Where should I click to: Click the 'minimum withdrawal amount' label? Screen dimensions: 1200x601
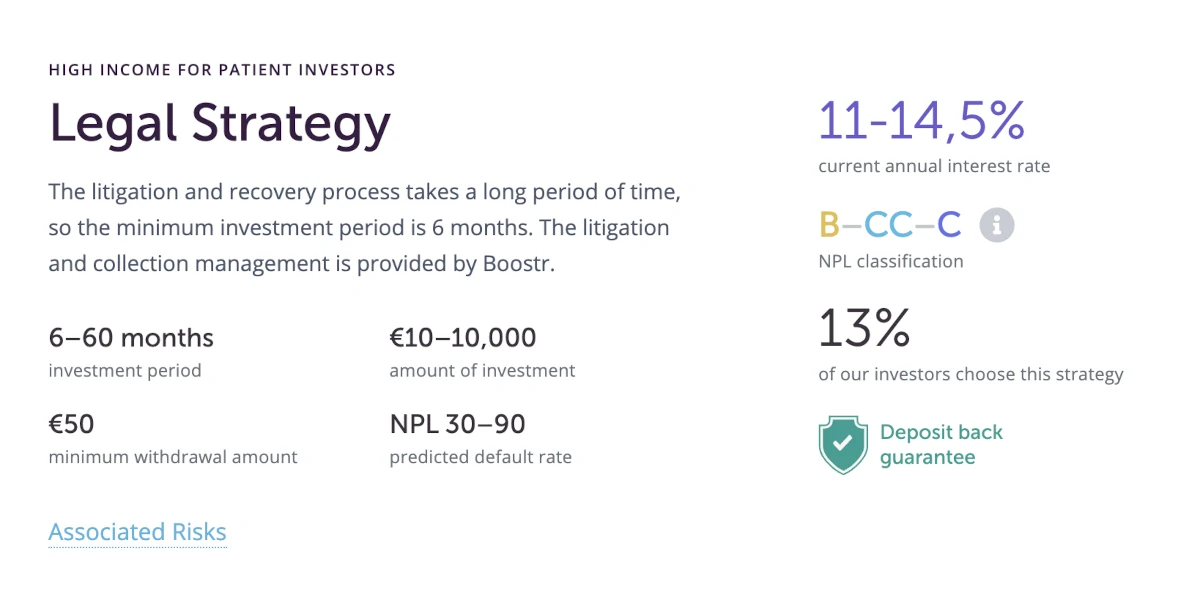pos(173,457)
